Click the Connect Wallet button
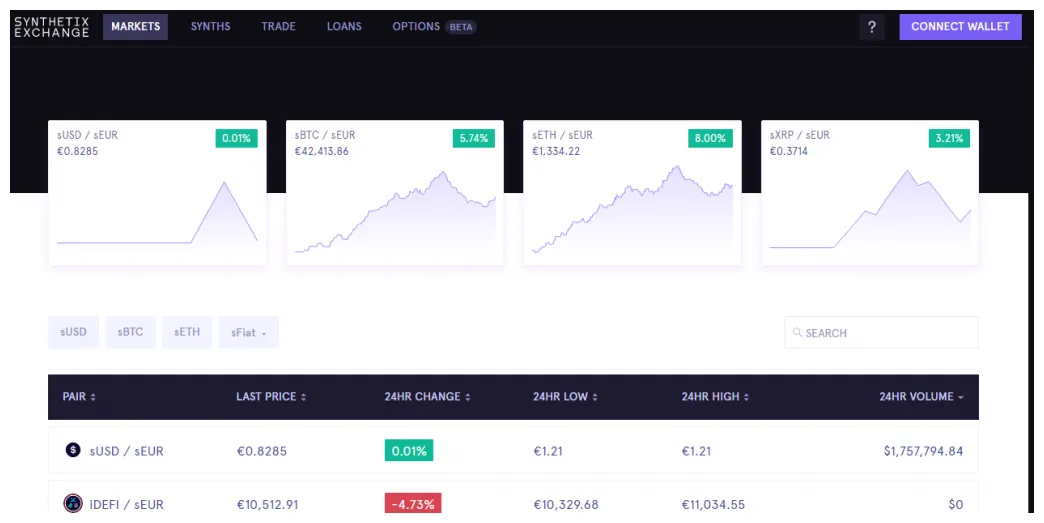This screenshot has width=1044, height=523. (960, 27)
